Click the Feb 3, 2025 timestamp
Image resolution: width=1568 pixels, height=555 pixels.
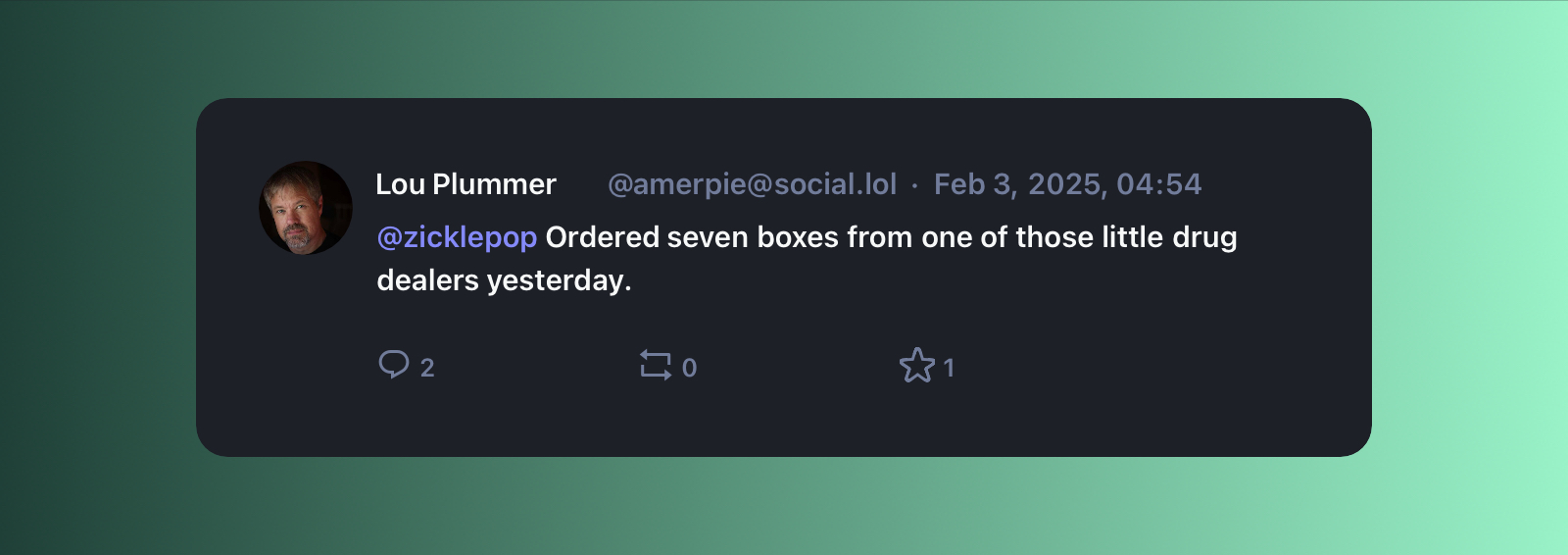coord(1067,184)
